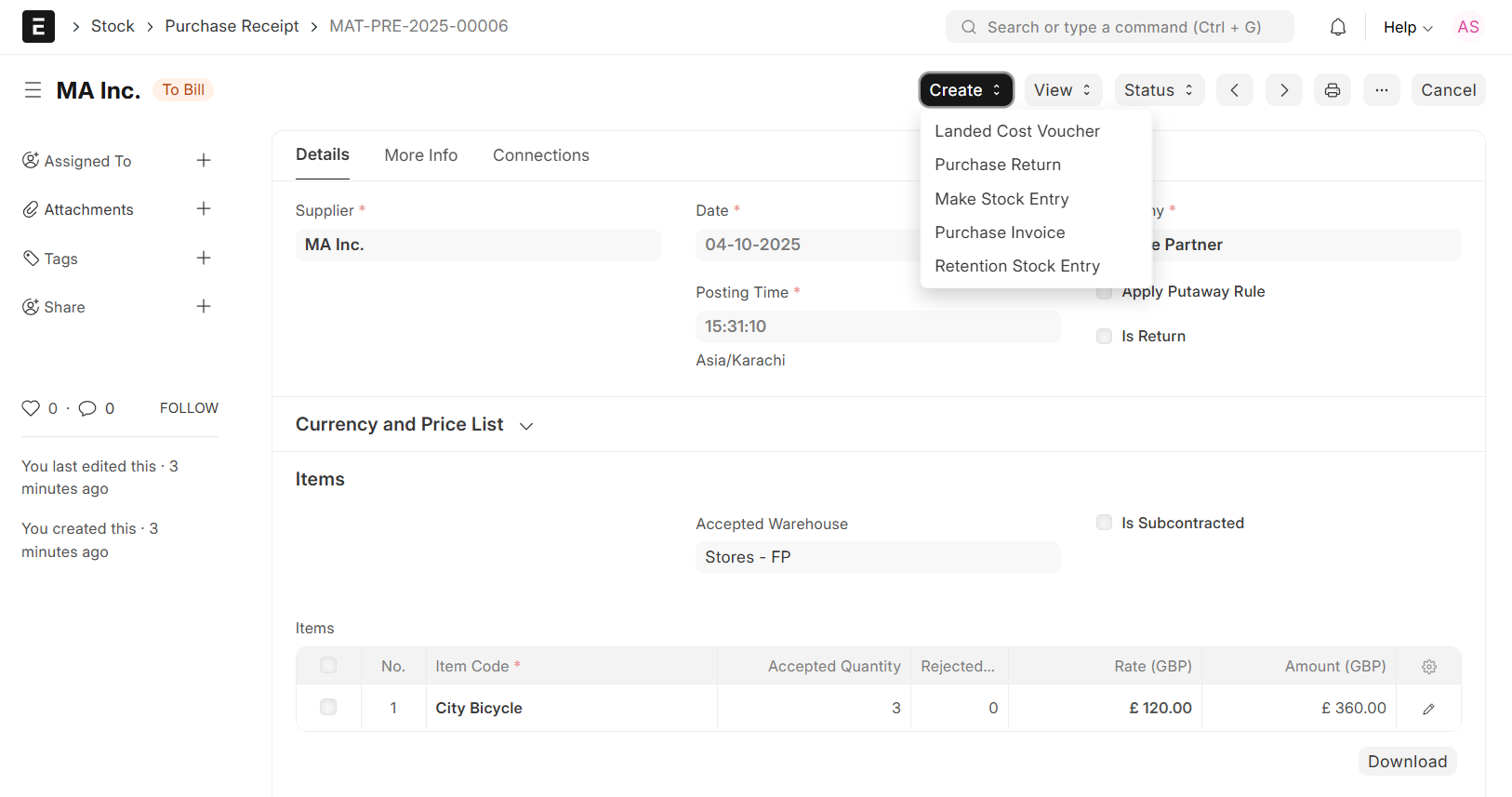Add an attachment with plus icon
This screenshot has width=1512, height=797.
coord(204,209)
